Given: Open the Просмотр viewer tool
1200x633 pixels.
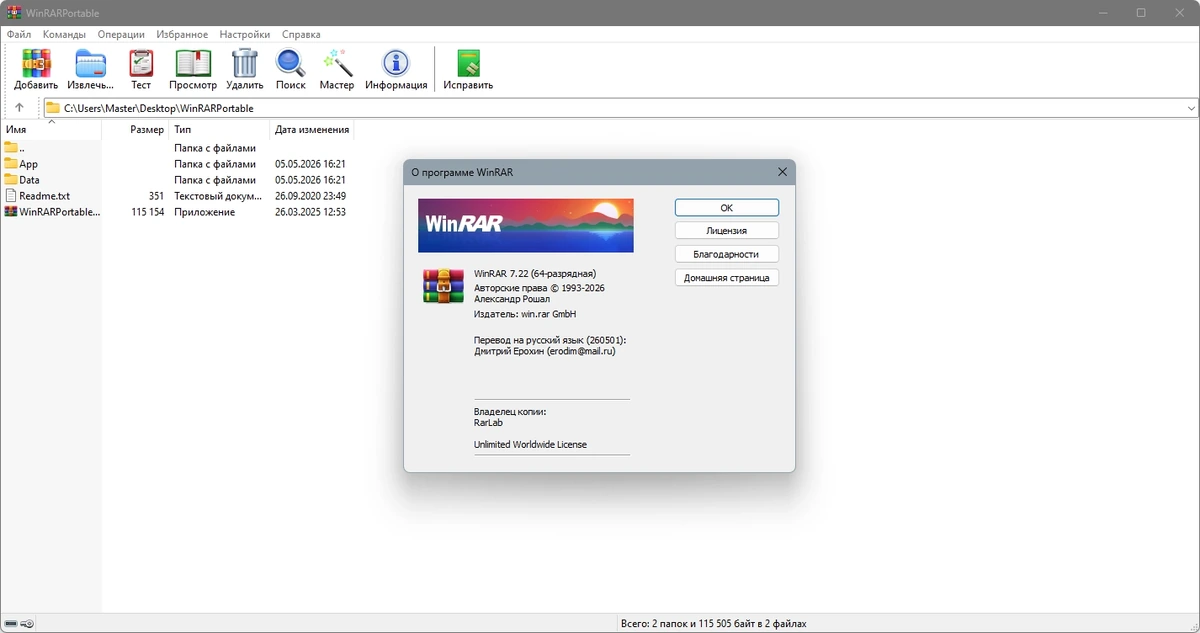Looking at the screenshot, I should click(193, 64).
